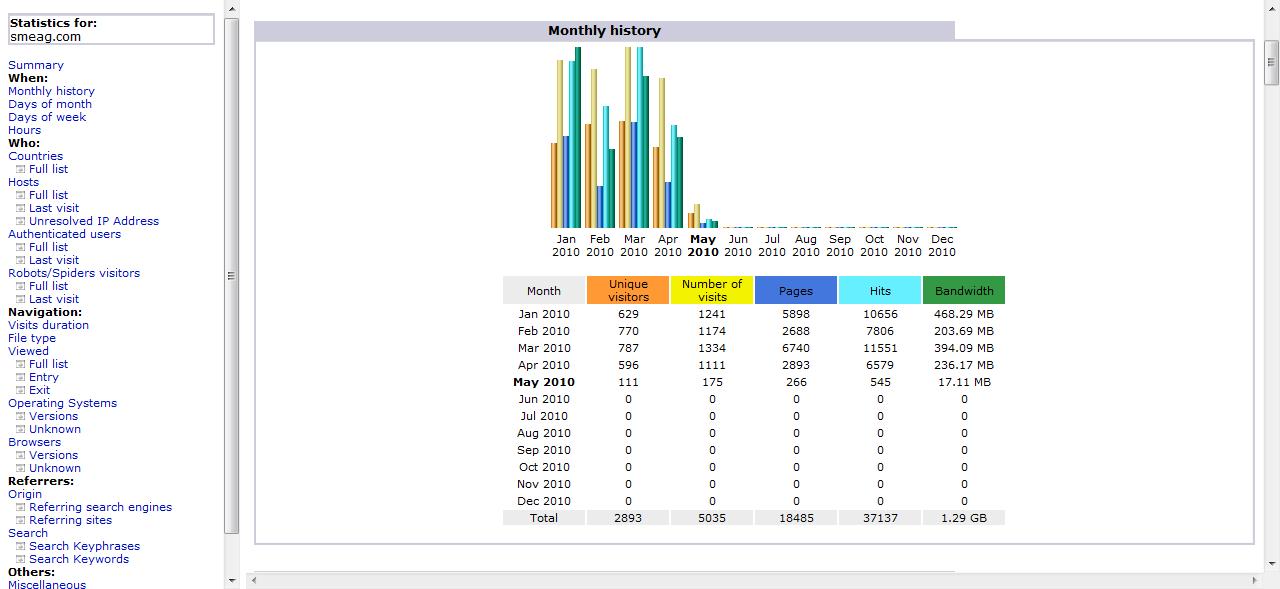Click the Statistics for smeag.com box
This screenshot has height=589, width=1280.
click(x=111, y=29)
